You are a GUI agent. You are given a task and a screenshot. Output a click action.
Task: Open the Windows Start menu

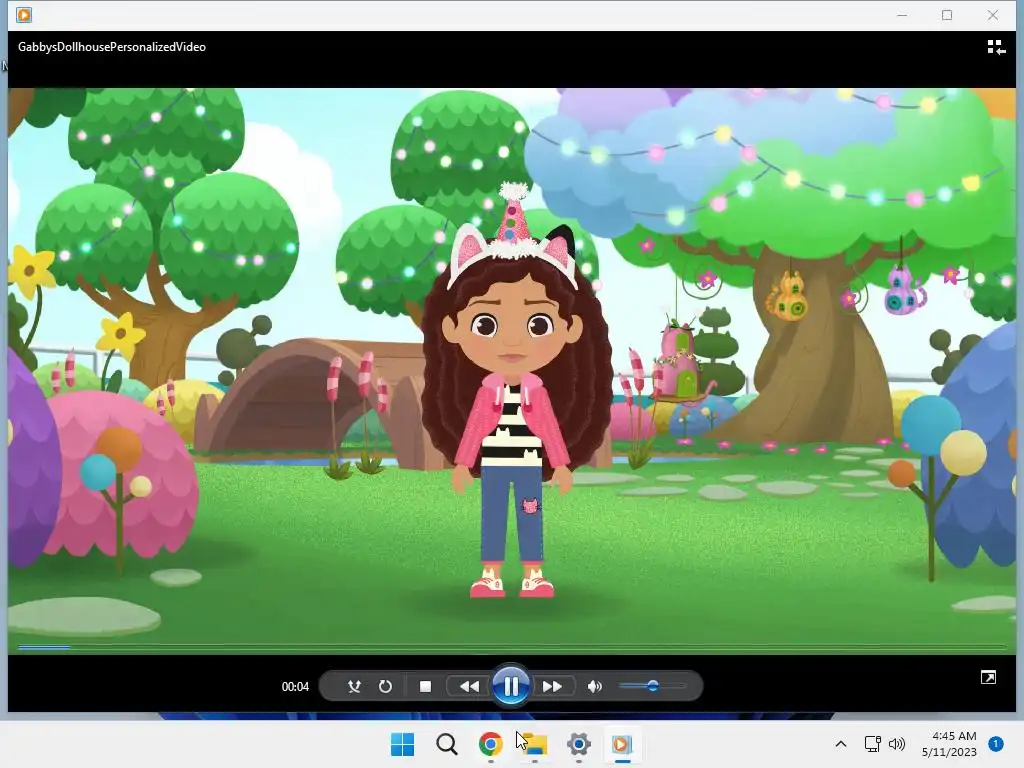tap(402, 744)
